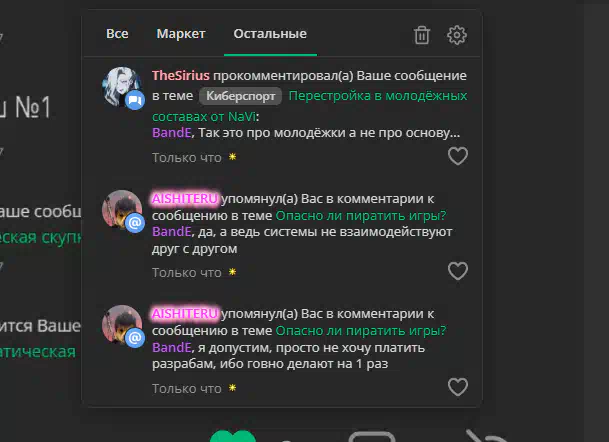Click the first AISHITERU avatar
The image size is (609, 442).
tap(122, 210)
